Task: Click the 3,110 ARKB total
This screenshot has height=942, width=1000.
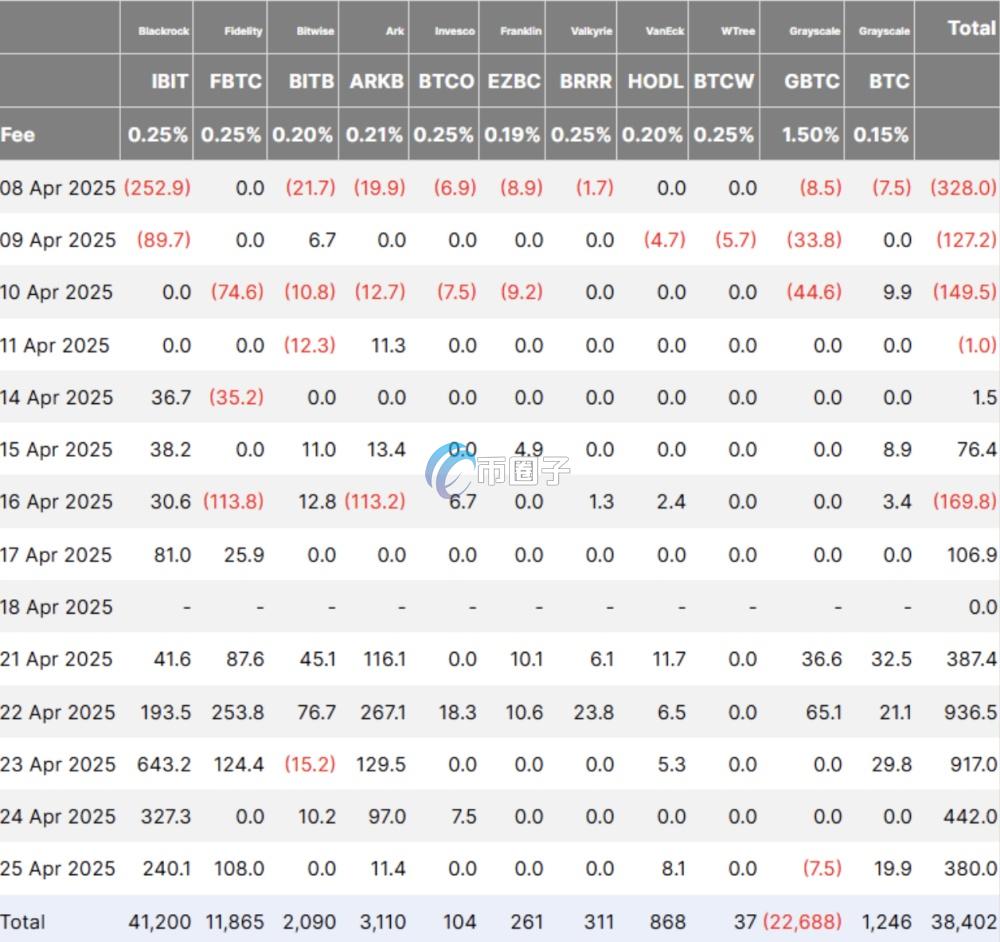Action: [383, 922]
